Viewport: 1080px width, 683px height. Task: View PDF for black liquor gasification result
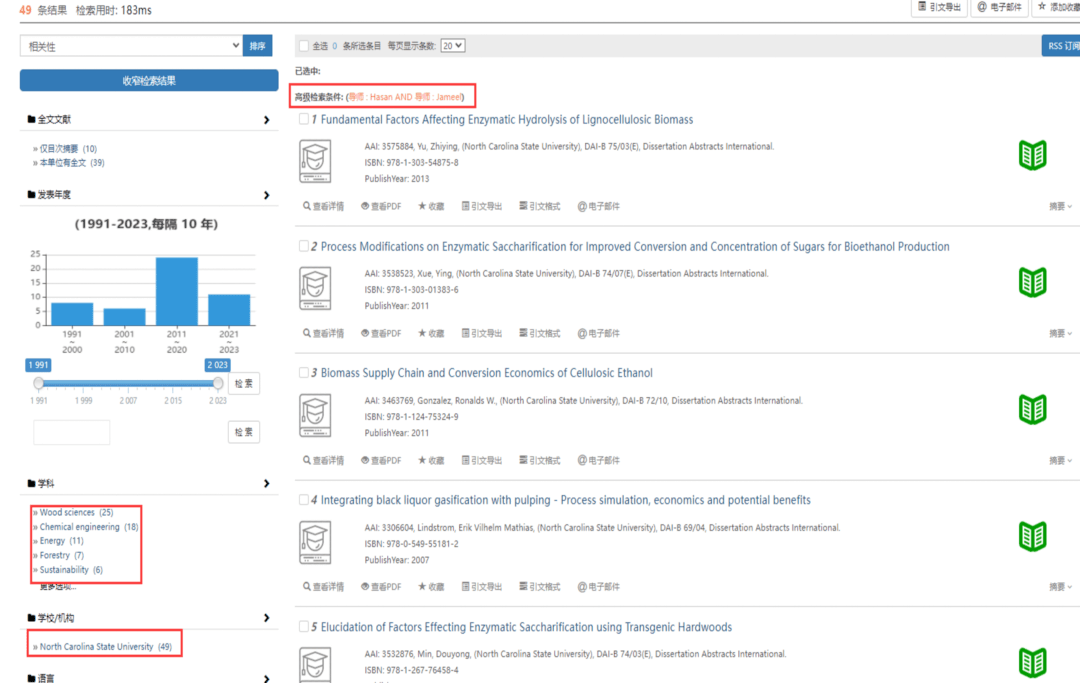[x=381, y=587]
